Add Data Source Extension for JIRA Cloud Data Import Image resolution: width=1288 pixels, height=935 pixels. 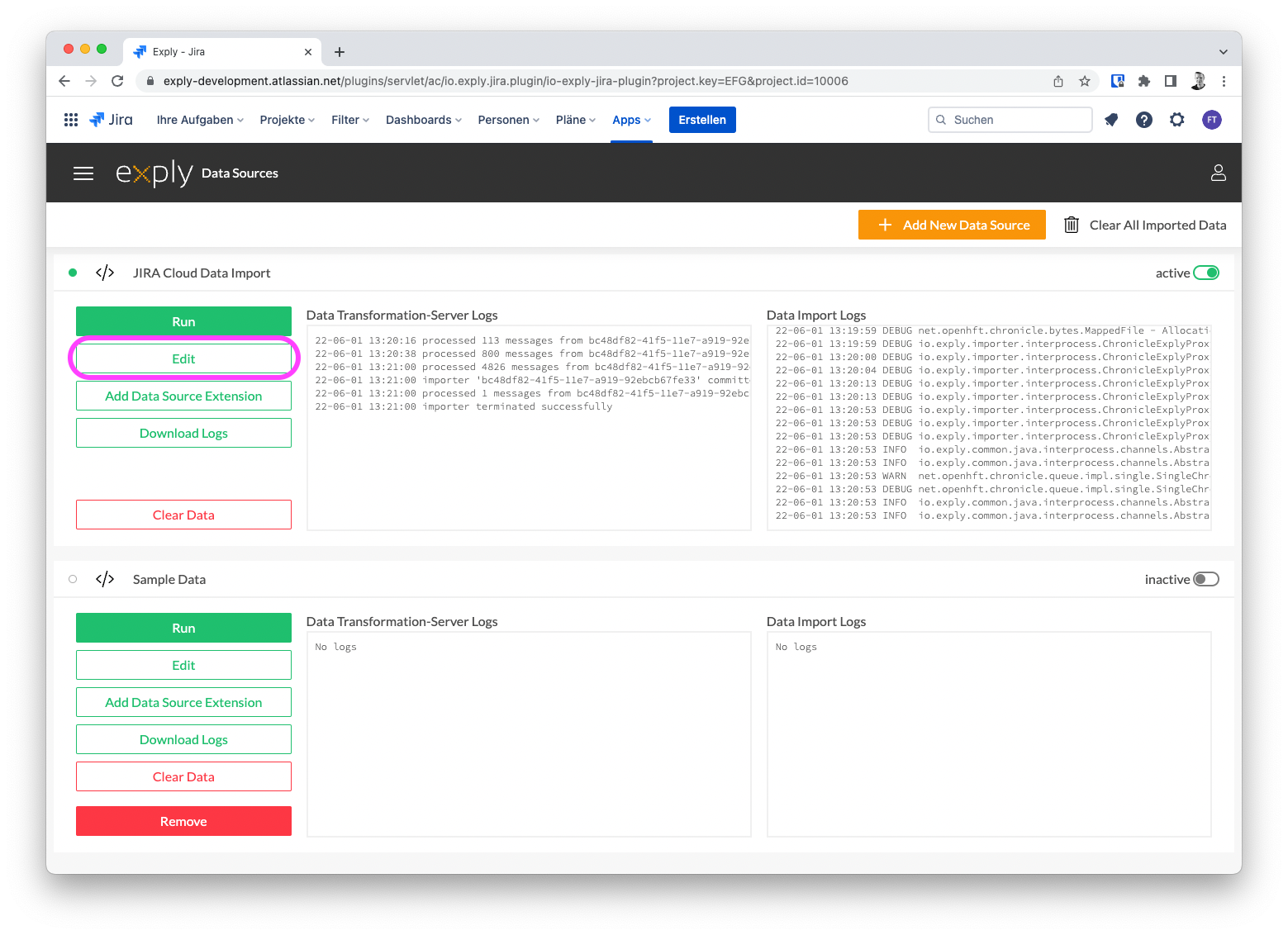click(x=183, y=396)
